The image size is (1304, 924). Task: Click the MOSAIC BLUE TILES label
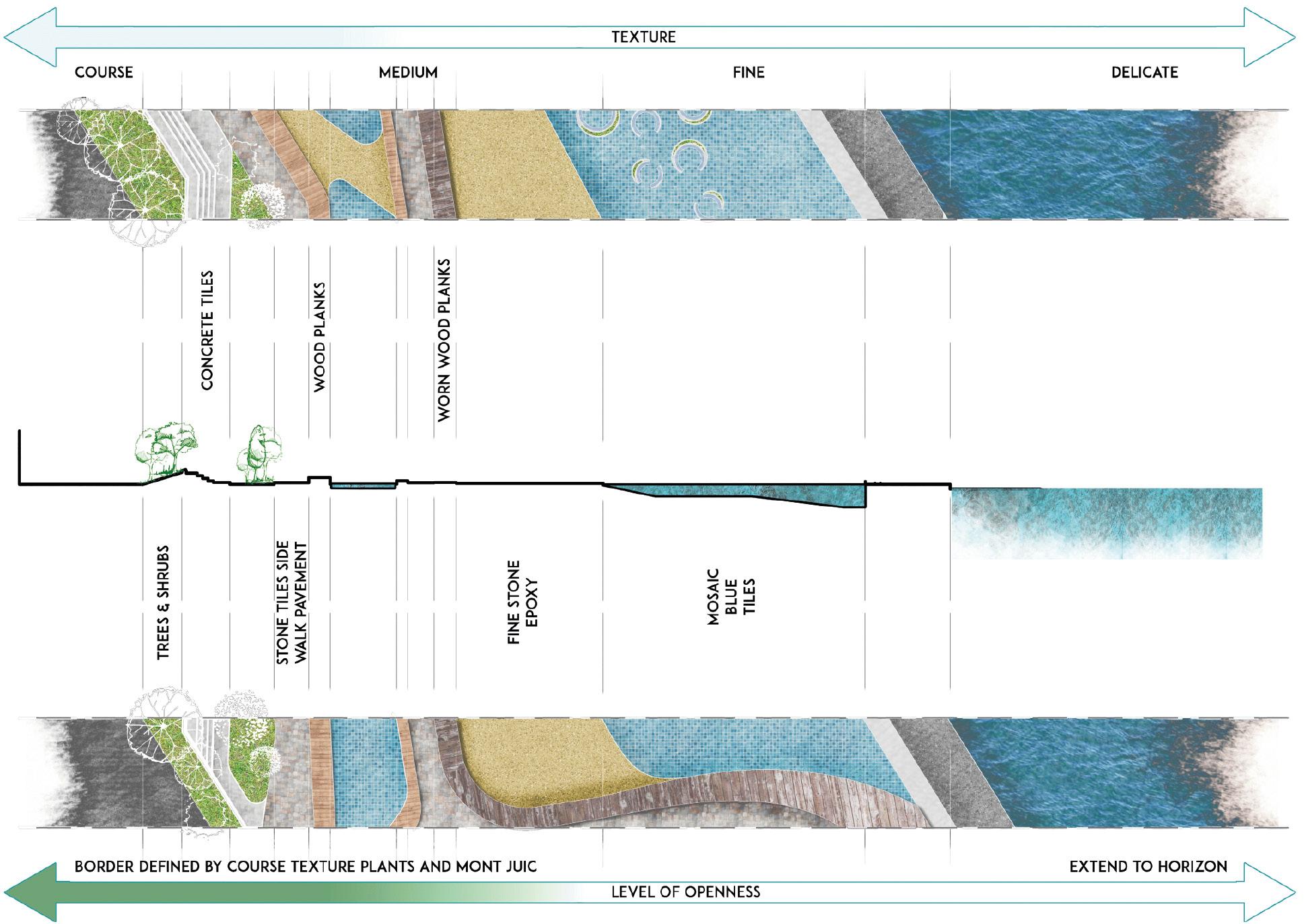click(x=731, y=597)
